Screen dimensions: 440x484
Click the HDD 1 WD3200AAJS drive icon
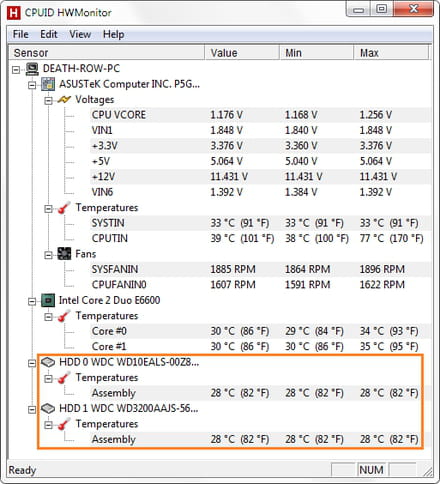[x=48, y=408]
